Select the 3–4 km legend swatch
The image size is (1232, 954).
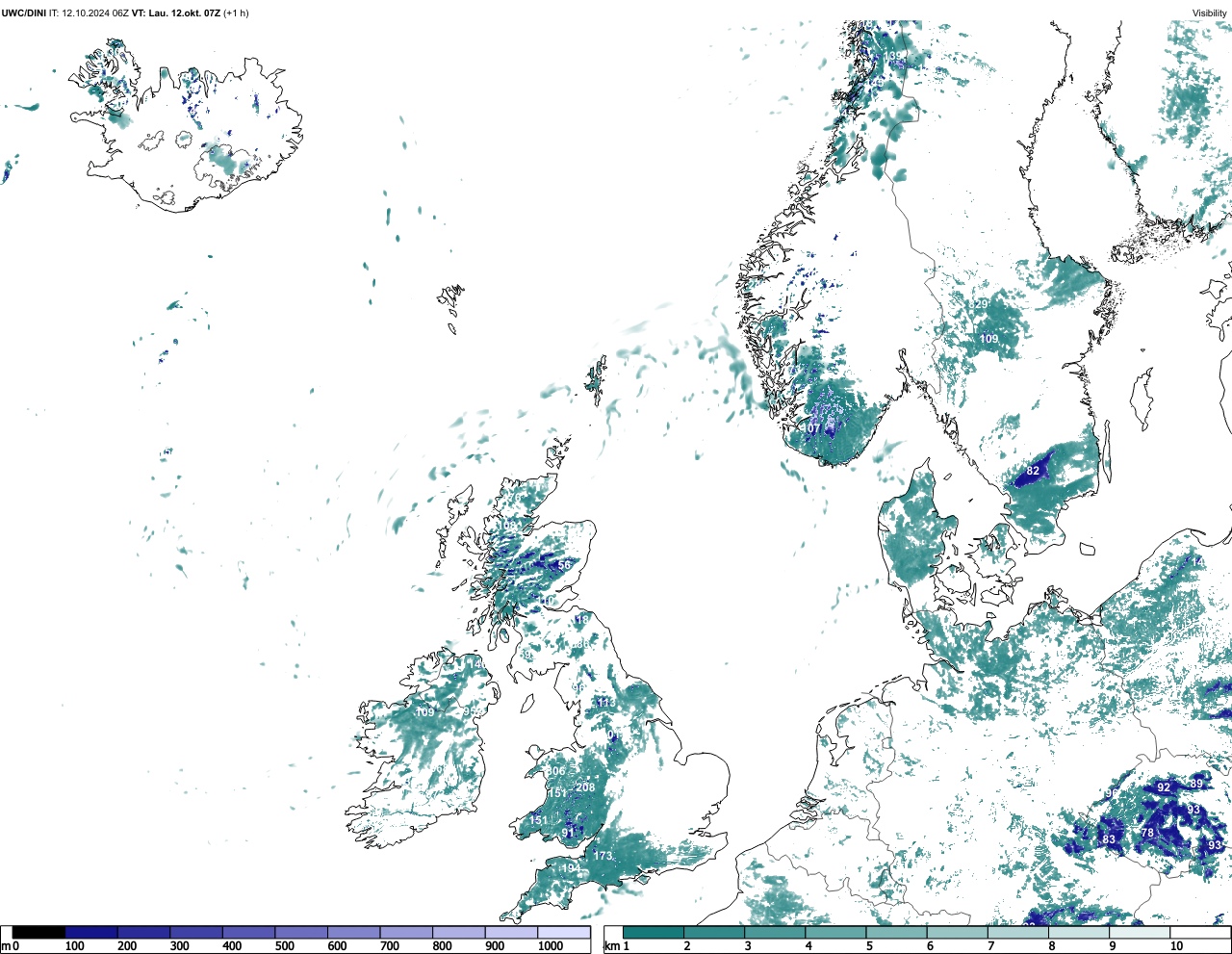coord(775,933)
